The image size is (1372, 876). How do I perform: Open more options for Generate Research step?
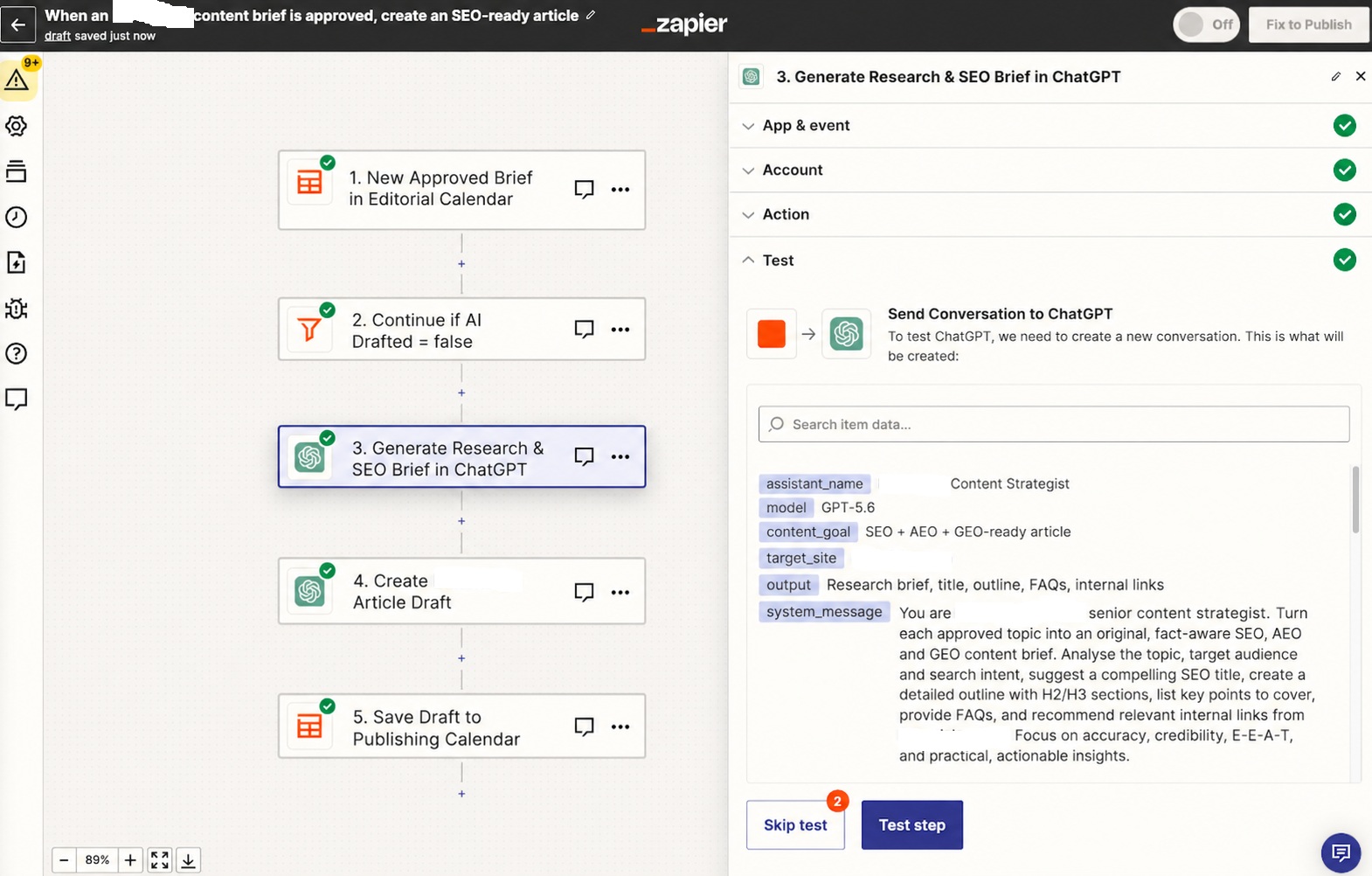620,456
